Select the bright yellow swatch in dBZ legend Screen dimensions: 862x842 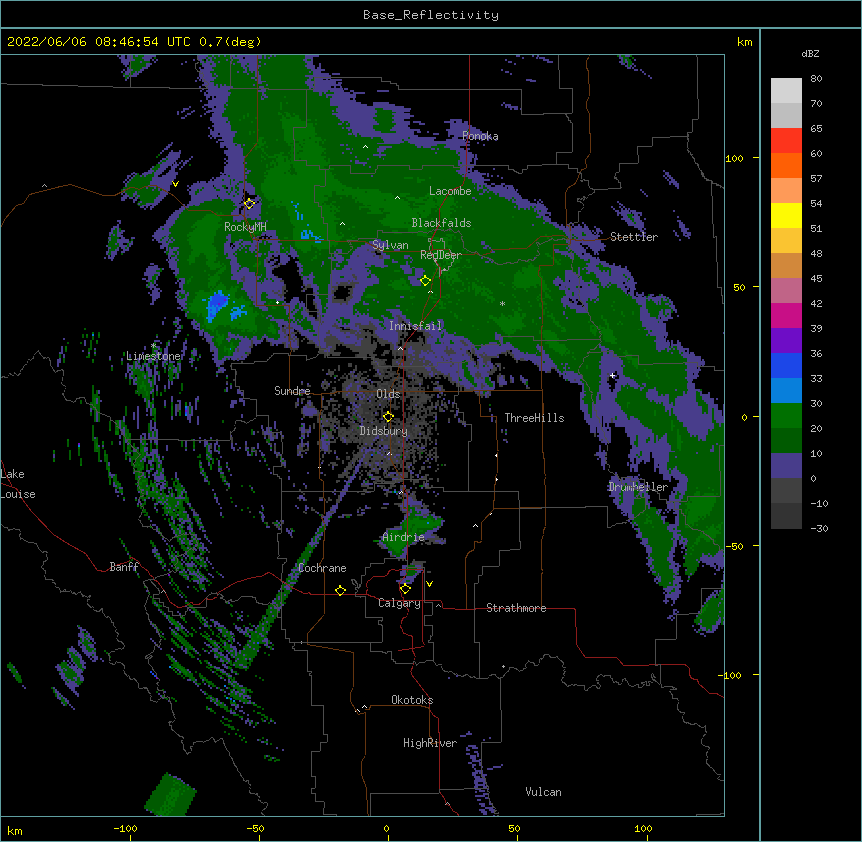tap(786, 215)
